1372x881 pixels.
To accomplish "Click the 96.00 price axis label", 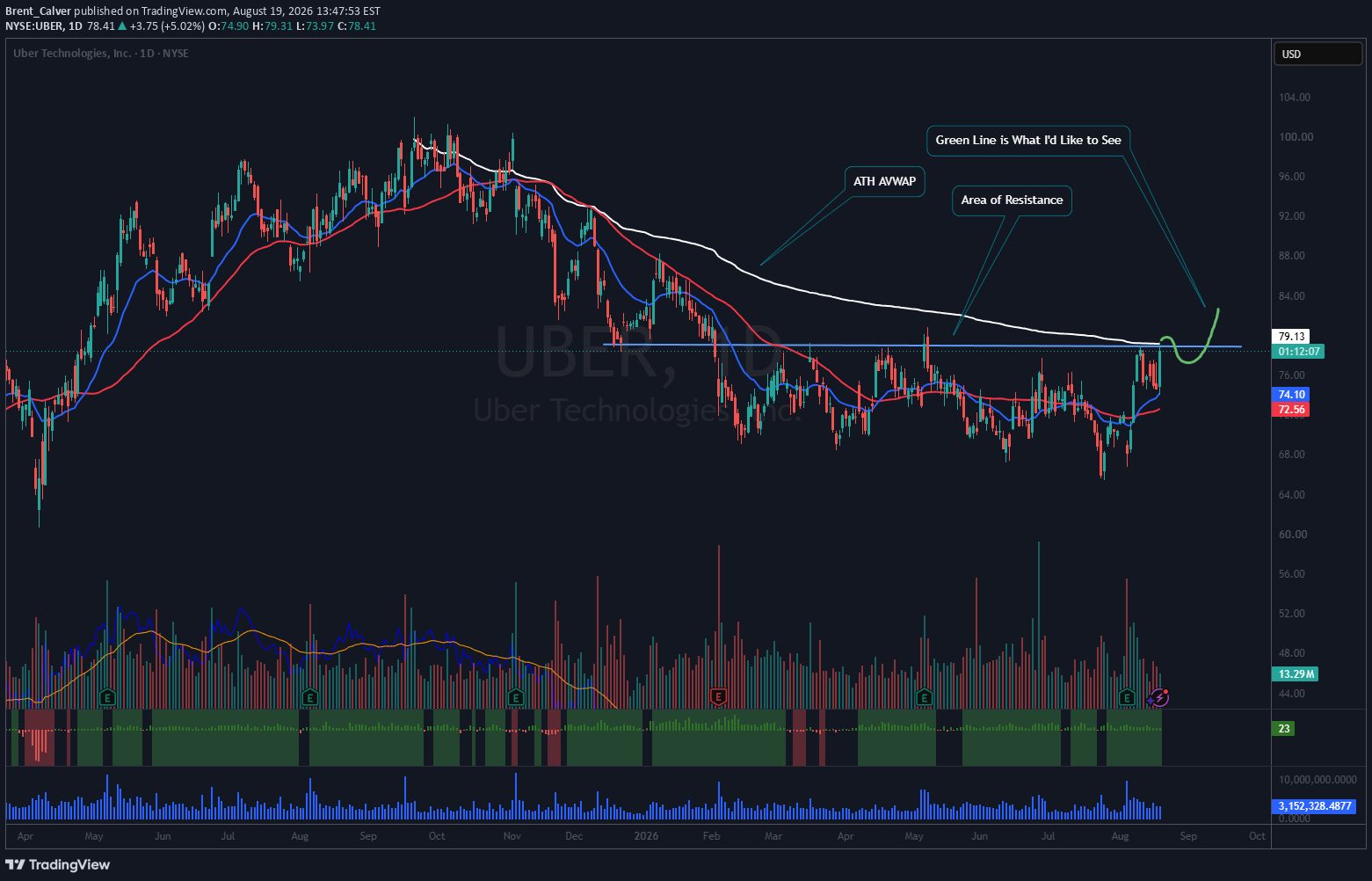I will 1292,177.
